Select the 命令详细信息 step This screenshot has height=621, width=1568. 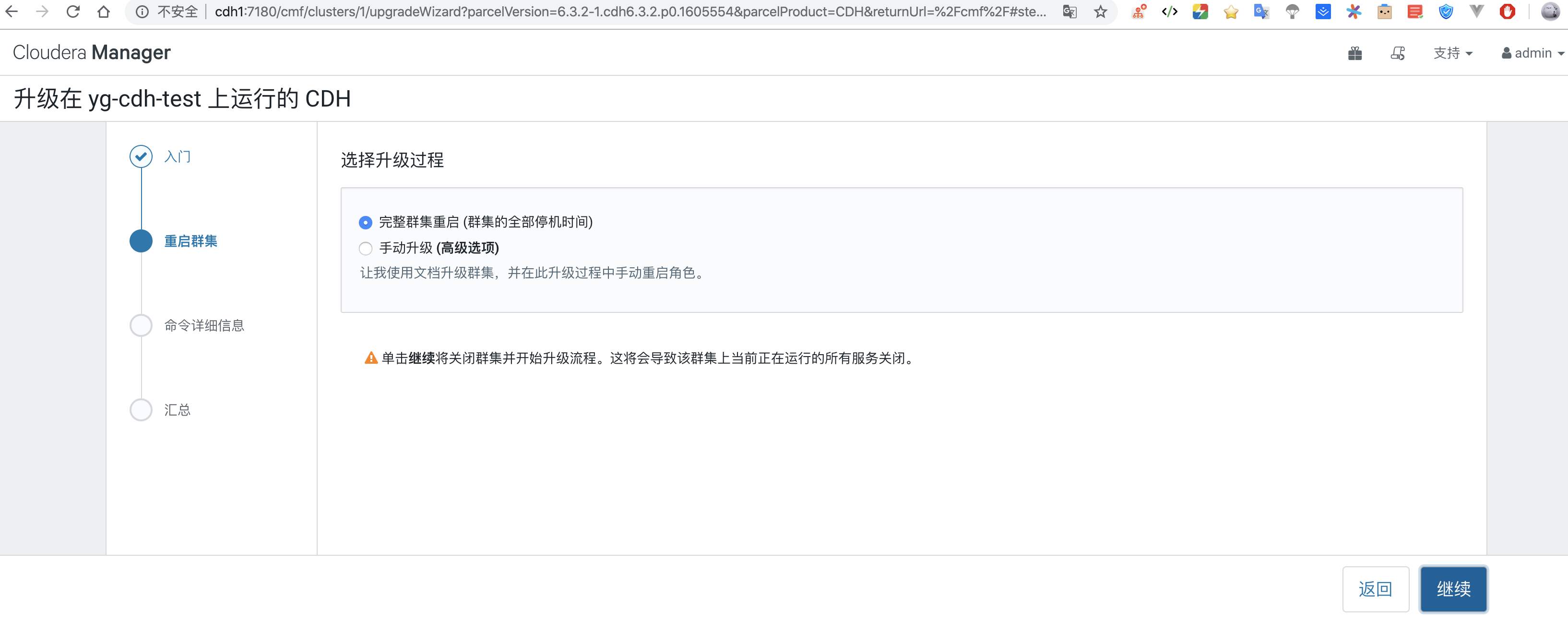pyautogui.click(x=141, y=325)
